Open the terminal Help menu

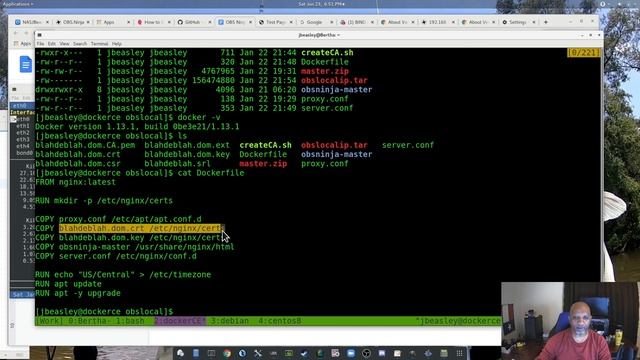tap(117, 44)
